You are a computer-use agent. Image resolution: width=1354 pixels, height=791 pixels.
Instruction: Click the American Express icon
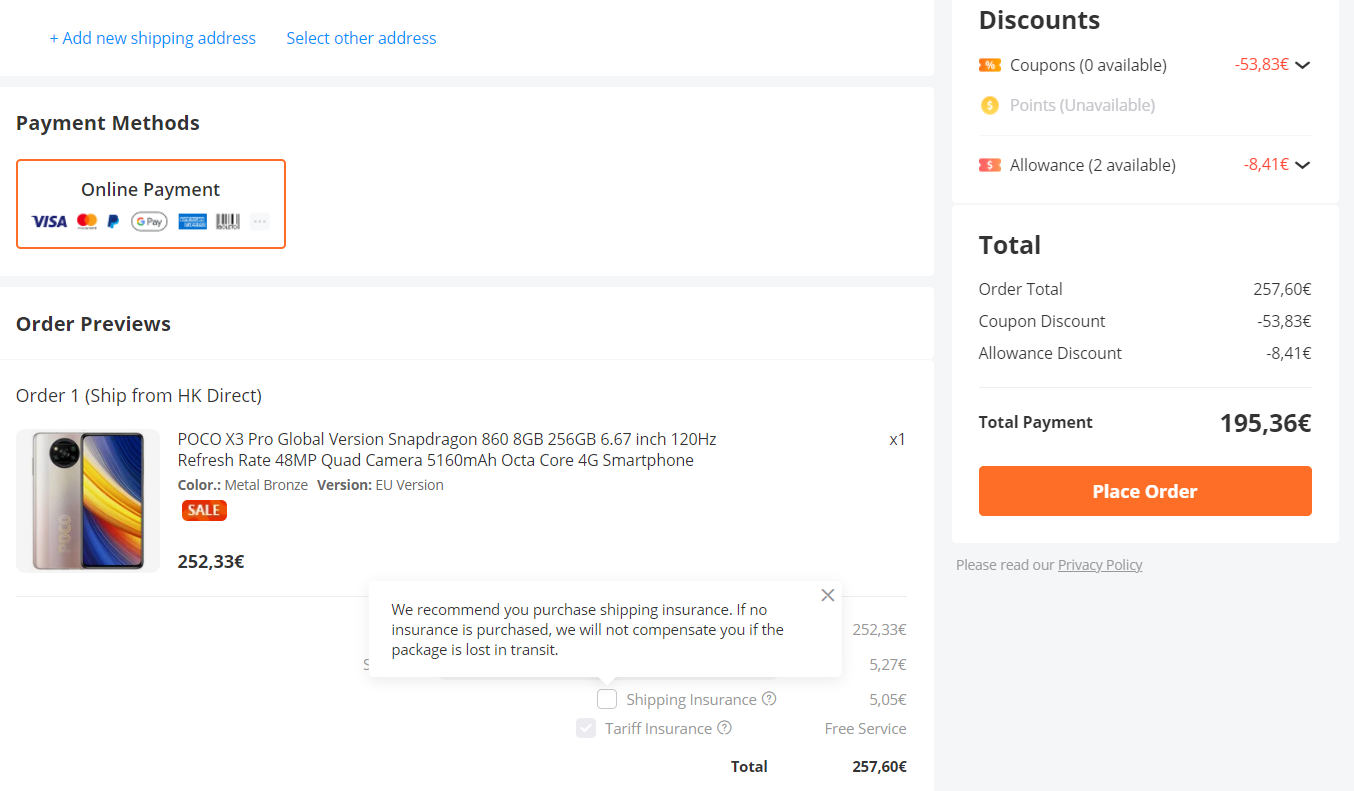(193, 221)
